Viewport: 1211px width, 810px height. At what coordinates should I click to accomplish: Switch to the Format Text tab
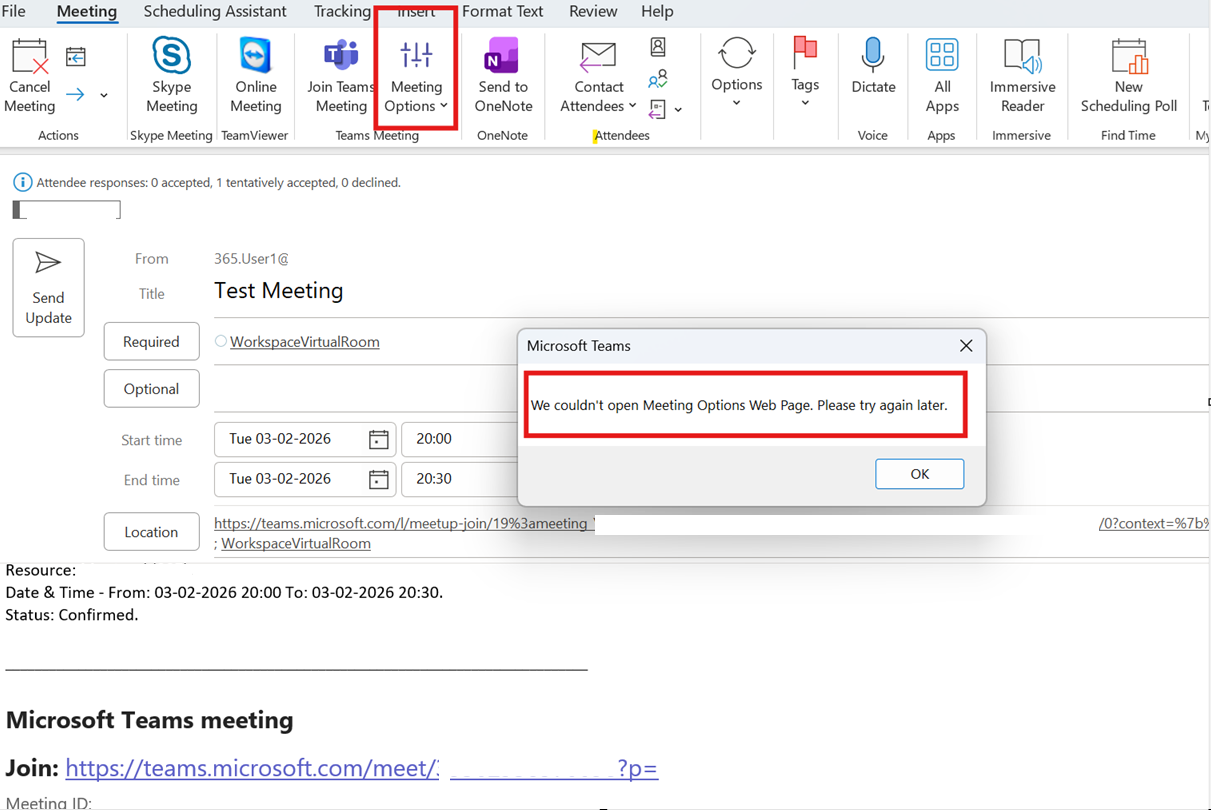(503, 12)
